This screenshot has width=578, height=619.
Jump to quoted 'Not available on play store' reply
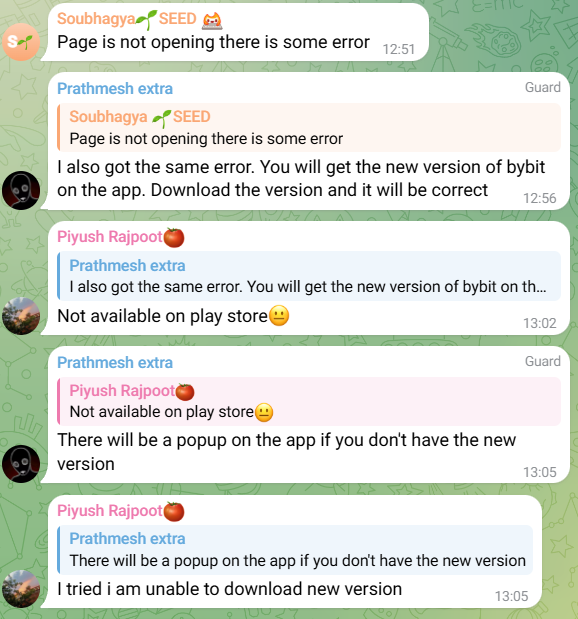[309, 401]
